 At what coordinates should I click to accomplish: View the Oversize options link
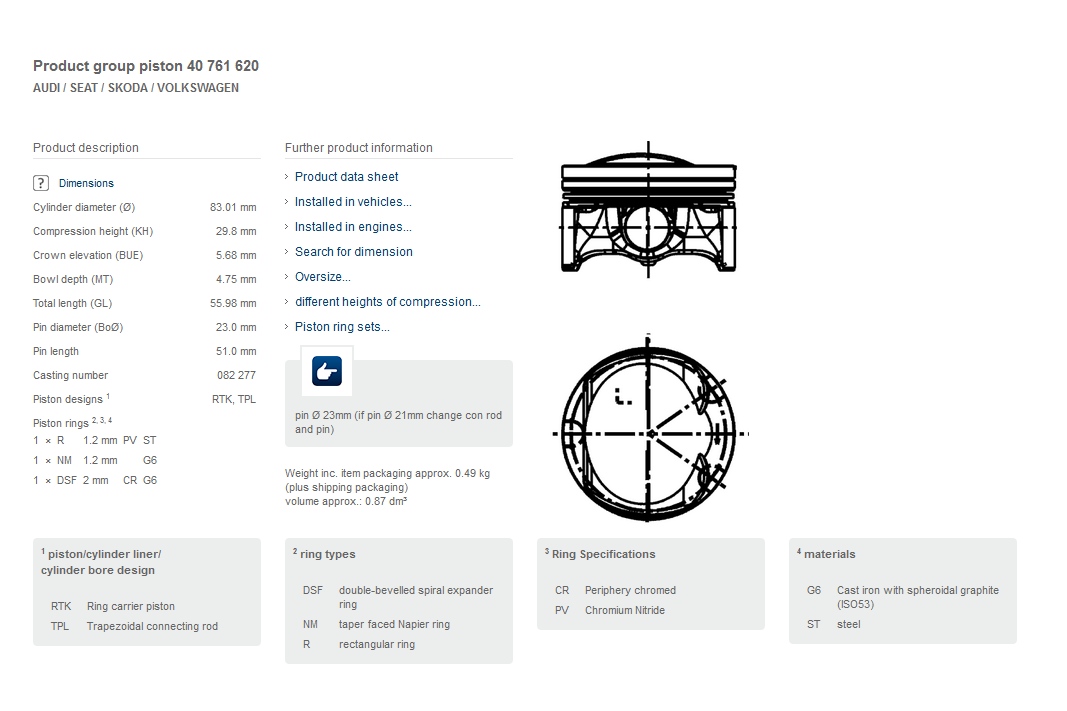(x=322, y=277)
